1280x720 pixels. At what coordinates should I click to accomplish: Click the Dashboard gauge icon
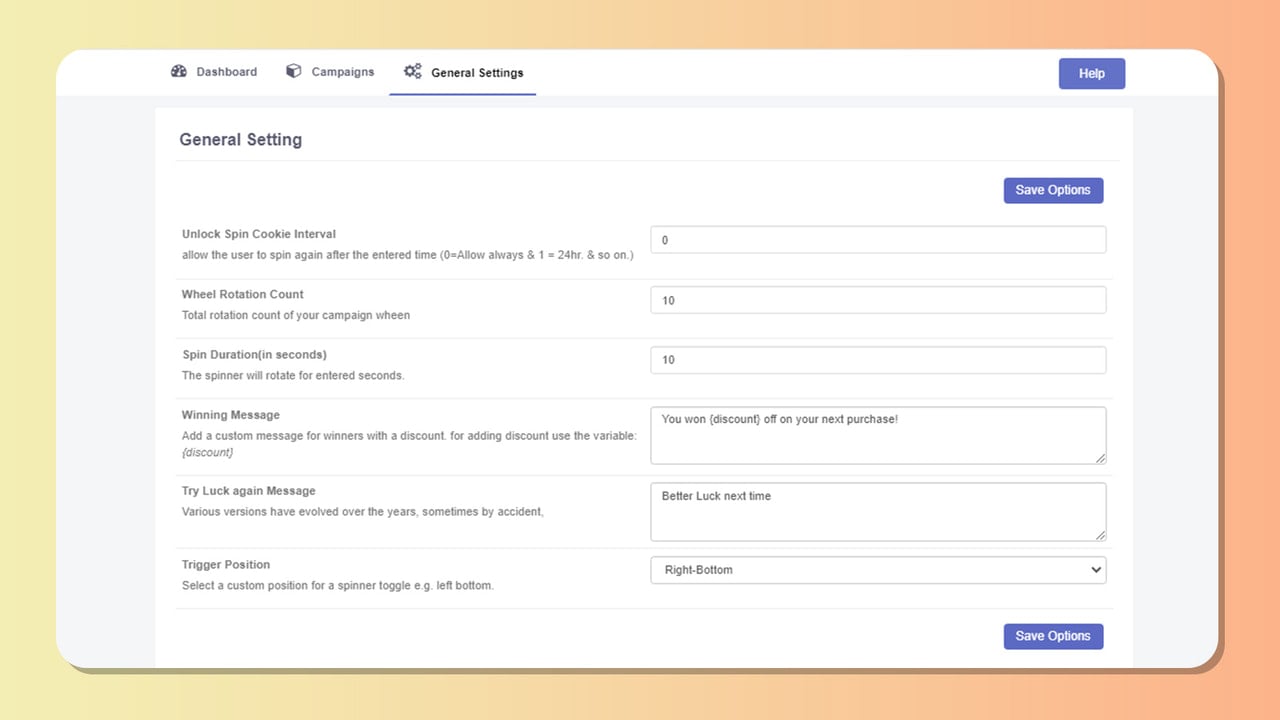tap(179, 71)
